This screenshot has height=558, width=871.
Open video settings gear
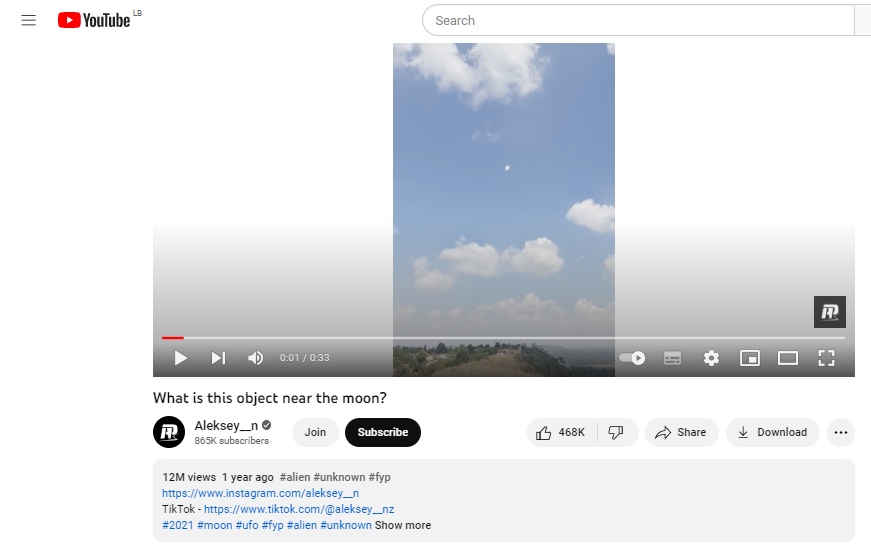711,358
